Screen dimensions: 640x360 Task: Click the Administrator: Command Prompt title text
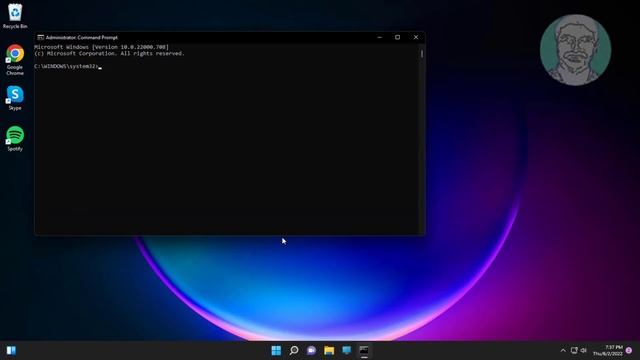pos(82,37)
